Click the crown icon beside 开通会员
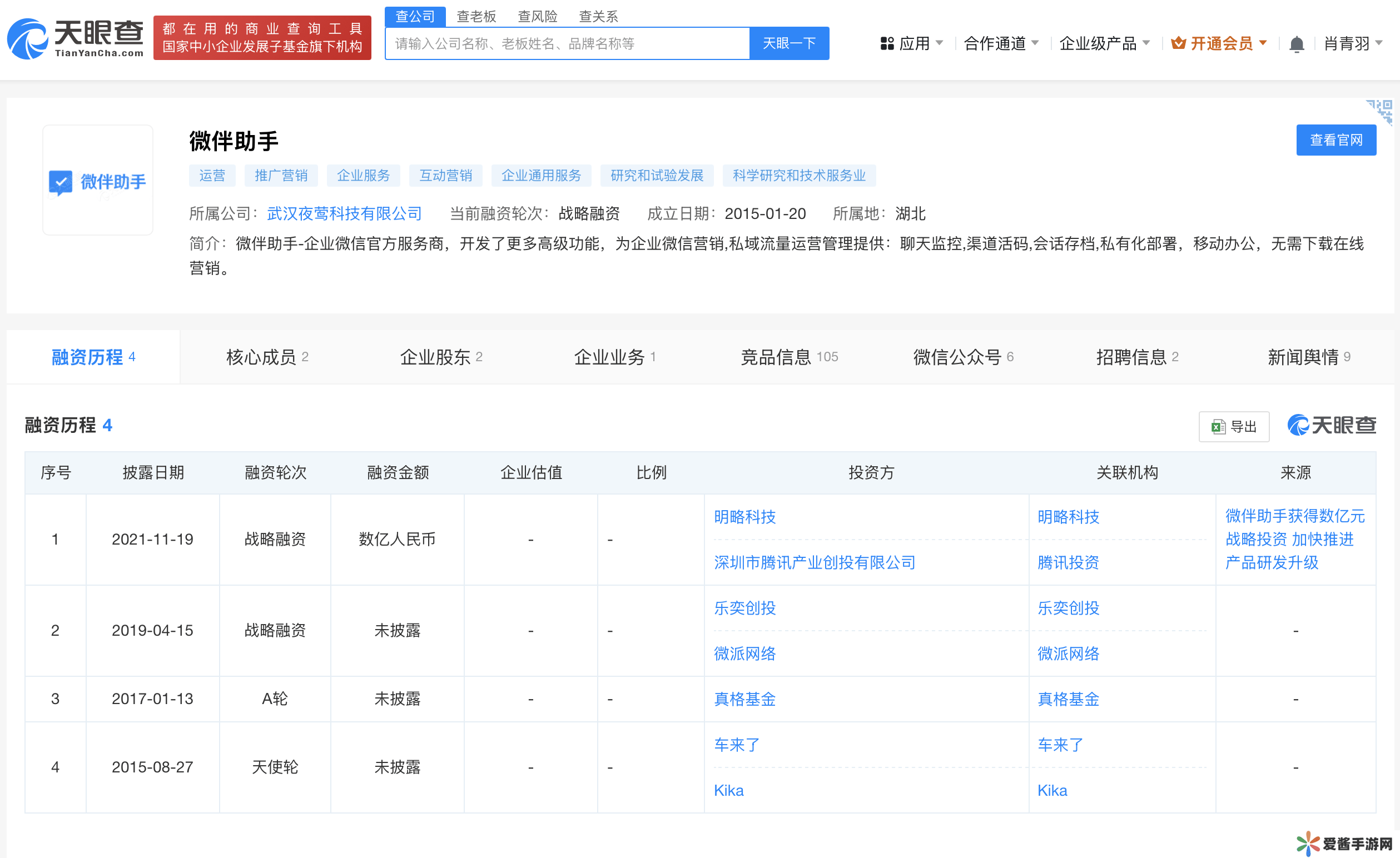This screenshot has width=1400, height=858. click(1178, 43)
